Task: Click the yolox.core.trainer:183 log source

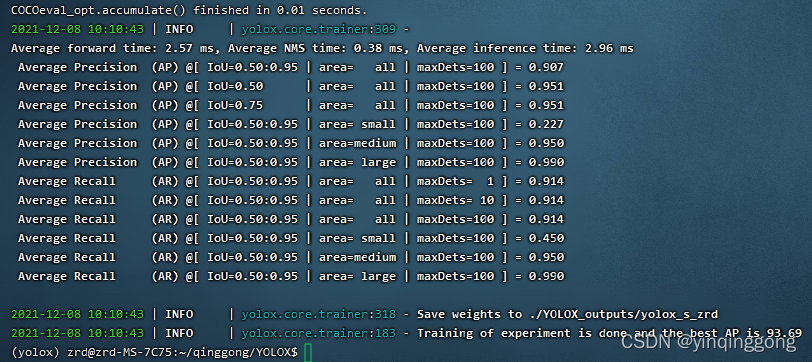Action: 319,333
